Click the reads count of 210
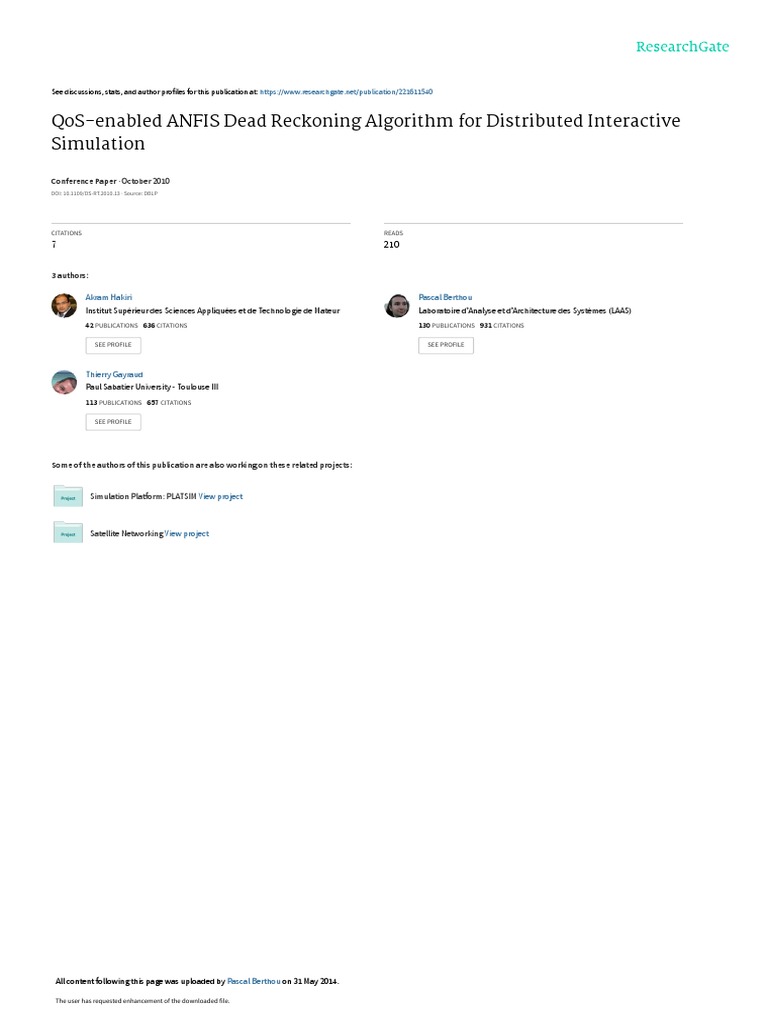This screenshot has width=768, height=1024. (x=391, y=244)
